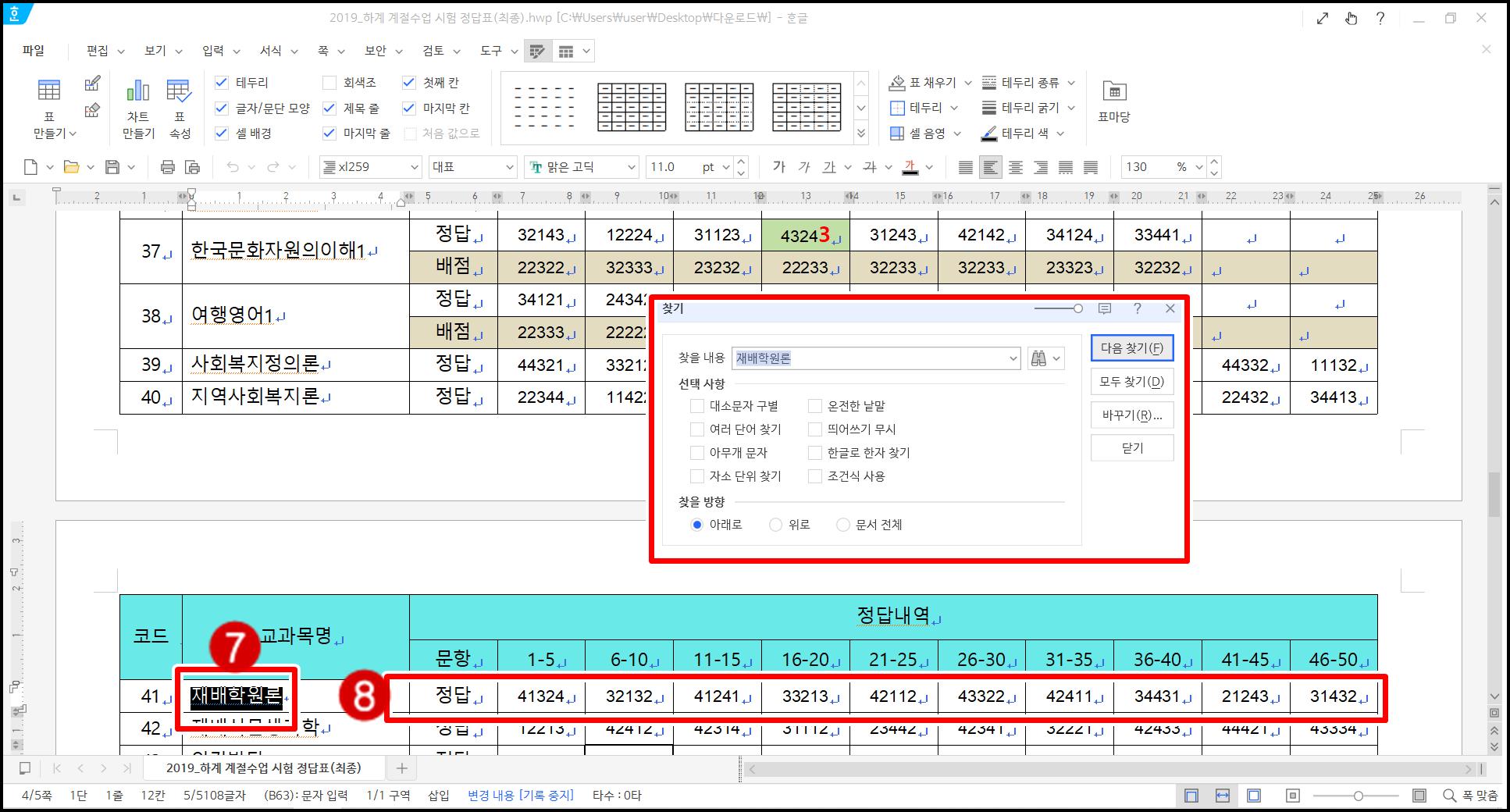Apply underline with the underlined 가 icon
Screen dimensions: 1510x812
click(829, 167)
